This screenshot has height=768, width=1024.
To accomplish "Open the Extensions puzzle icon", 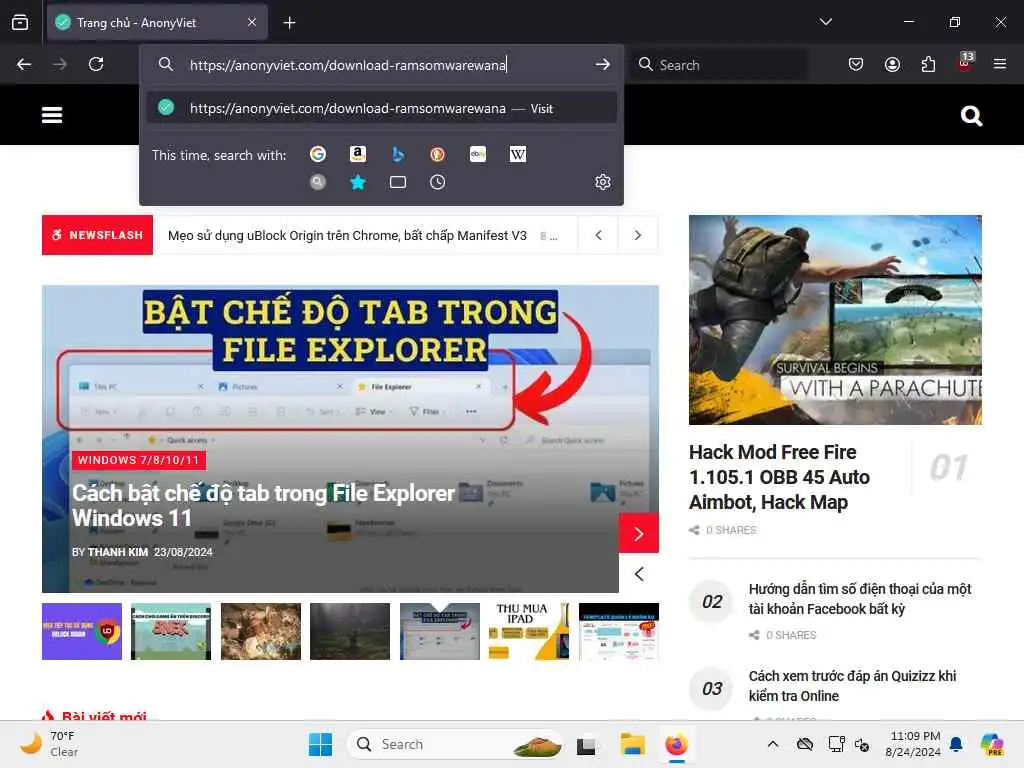I will pos(928,64).
